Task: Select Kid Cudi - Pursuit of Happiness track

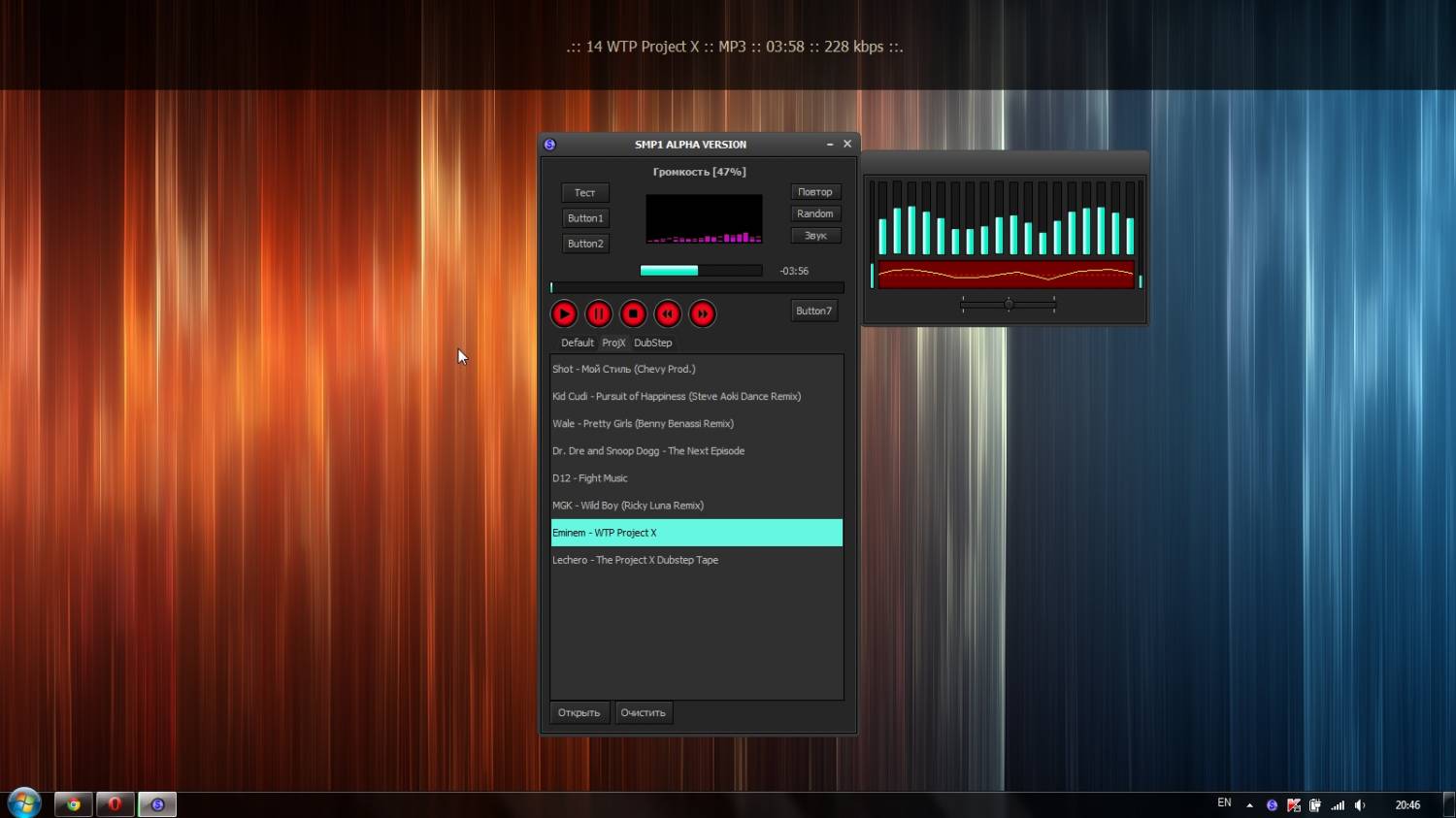Action: (697, 396)
